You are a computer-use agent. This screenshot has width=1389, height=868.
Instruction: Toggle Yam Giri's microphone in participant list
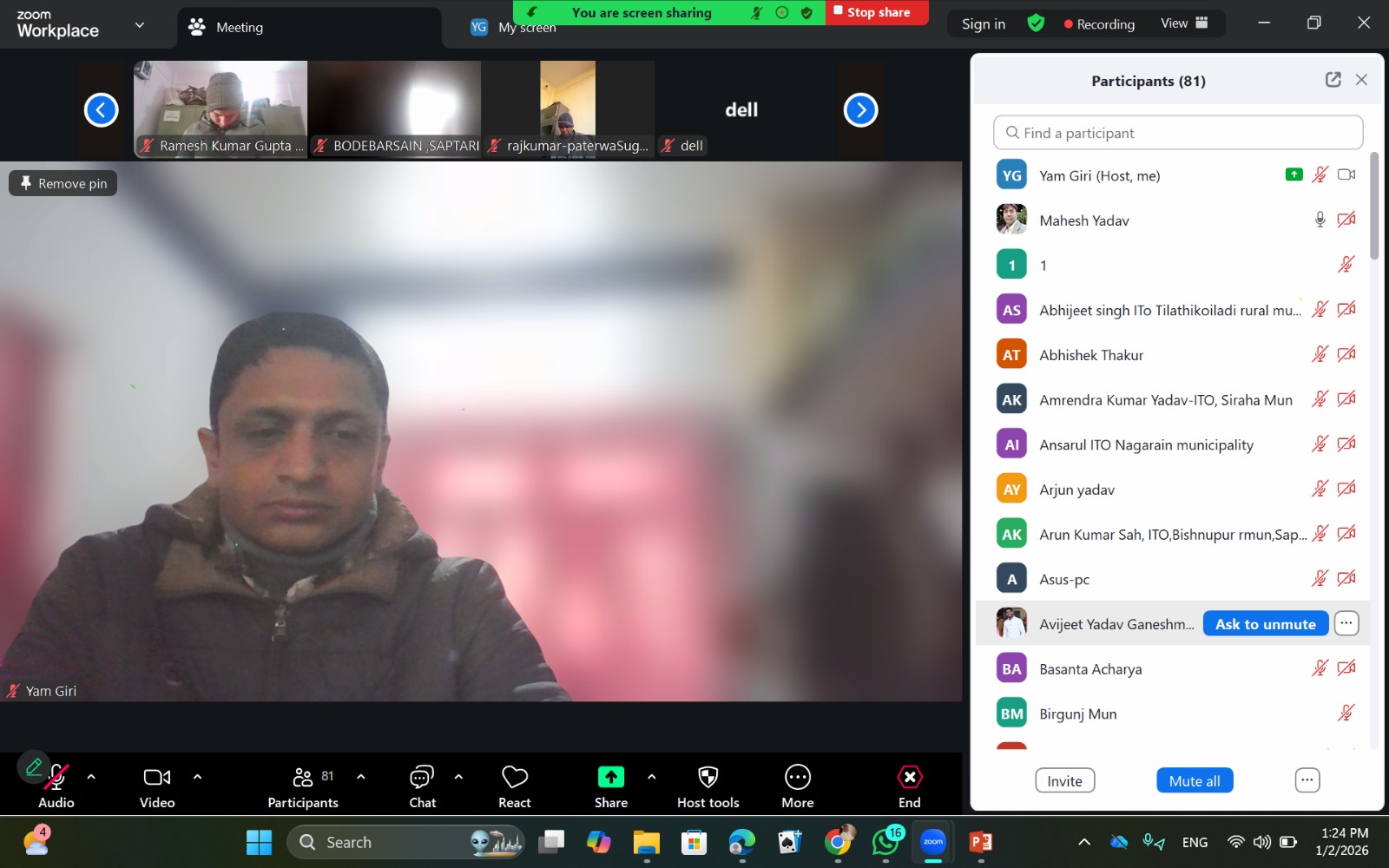(1320, 174)
